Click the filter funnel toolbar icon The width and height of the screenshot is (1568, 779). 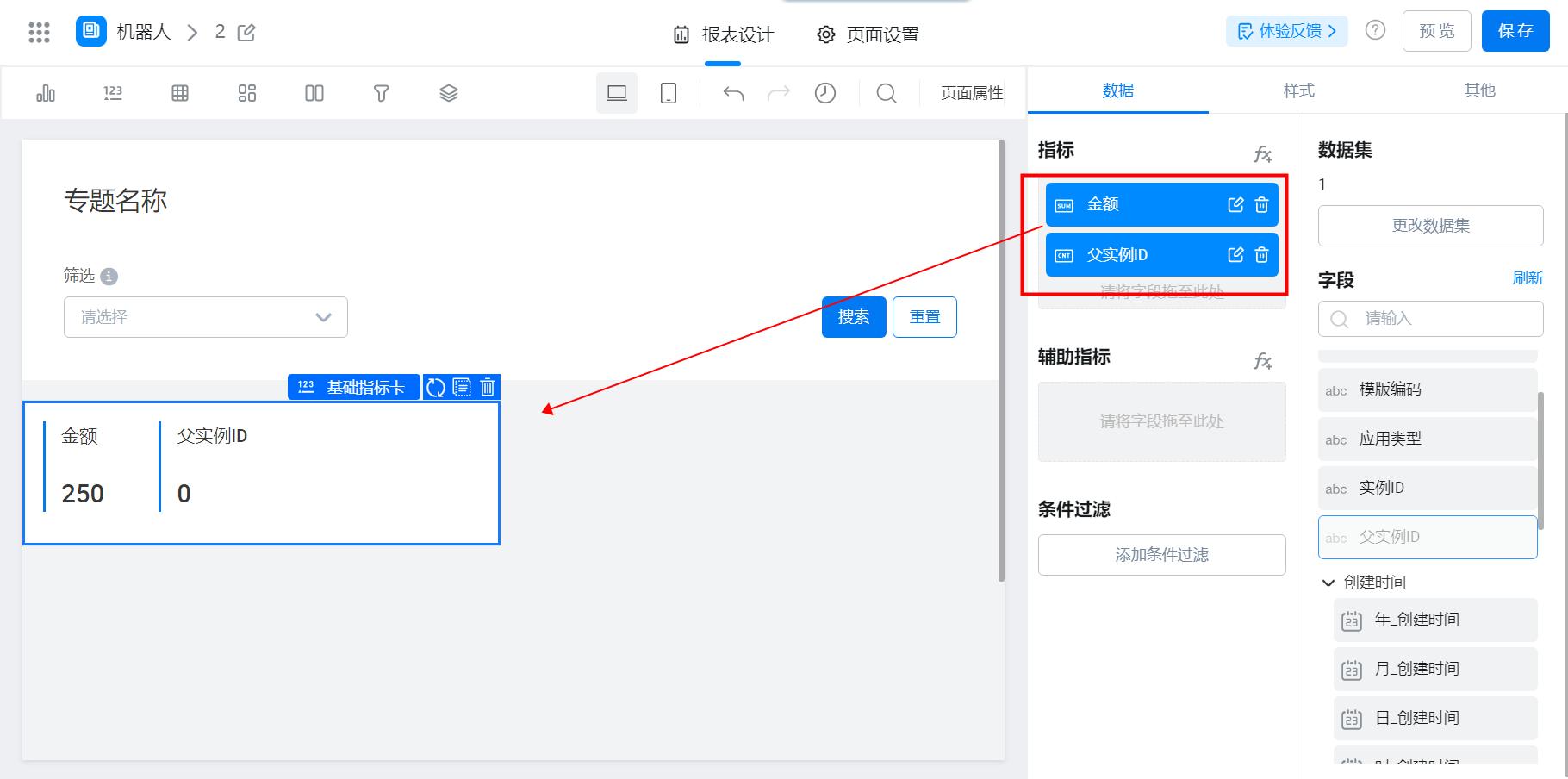point(382,93)
